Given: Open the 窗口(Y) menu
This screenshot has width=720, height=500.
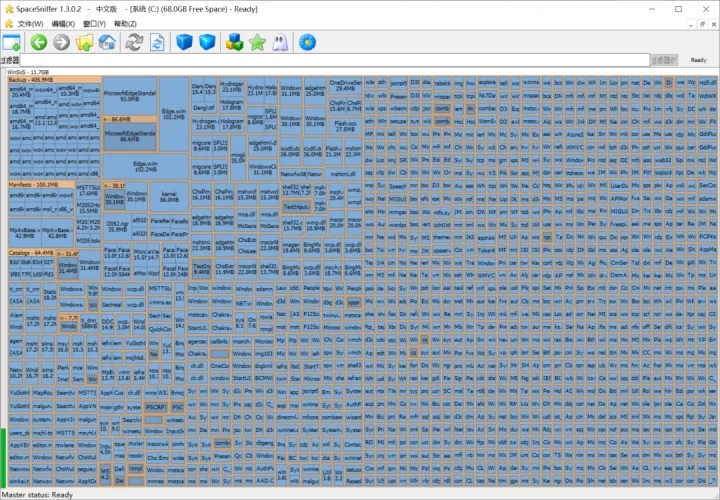Looking at the screenshot, I should (x=94, y=23).
